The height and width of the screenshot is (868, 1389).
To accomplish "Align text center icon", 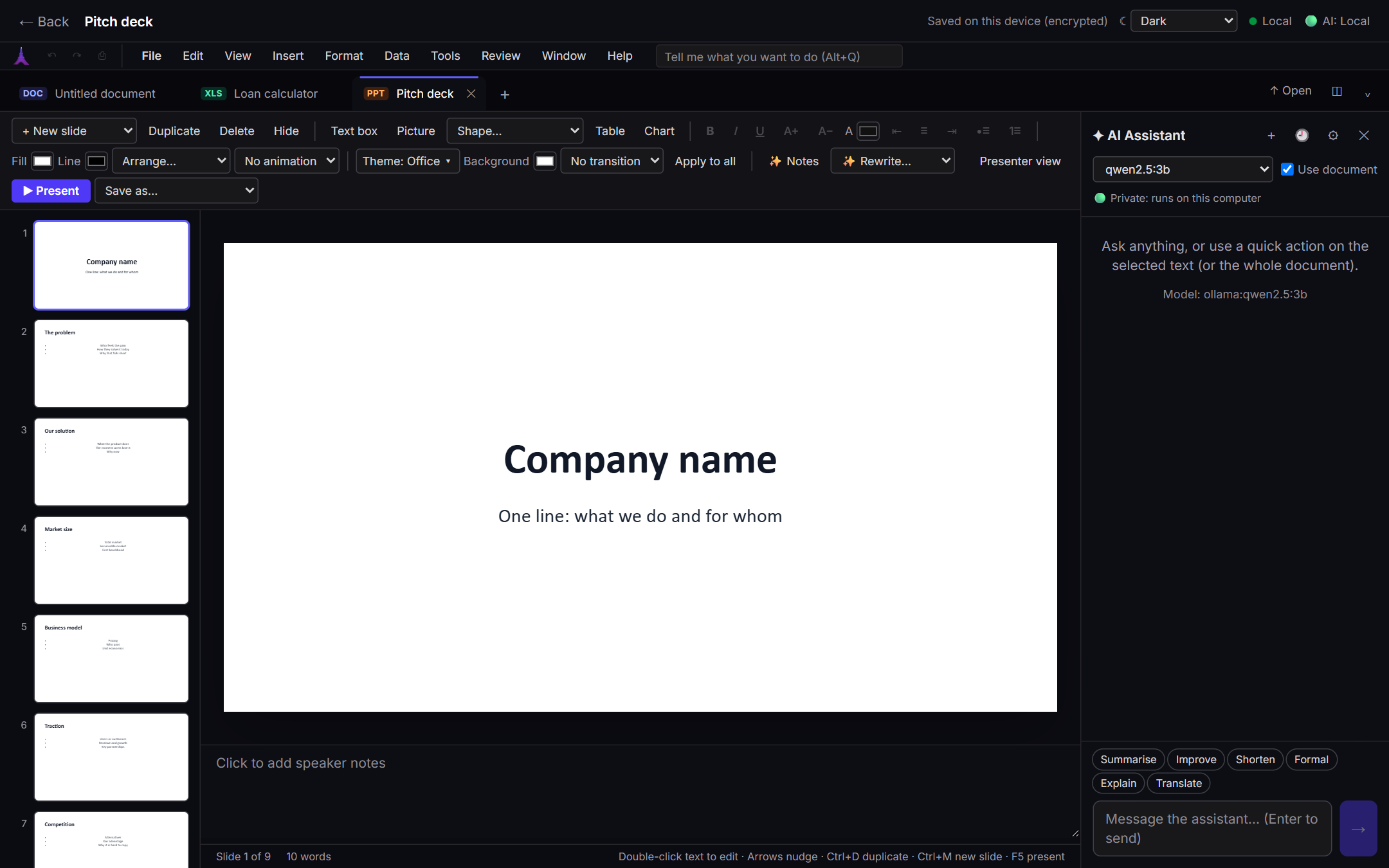I will click(x=924, y=131).
